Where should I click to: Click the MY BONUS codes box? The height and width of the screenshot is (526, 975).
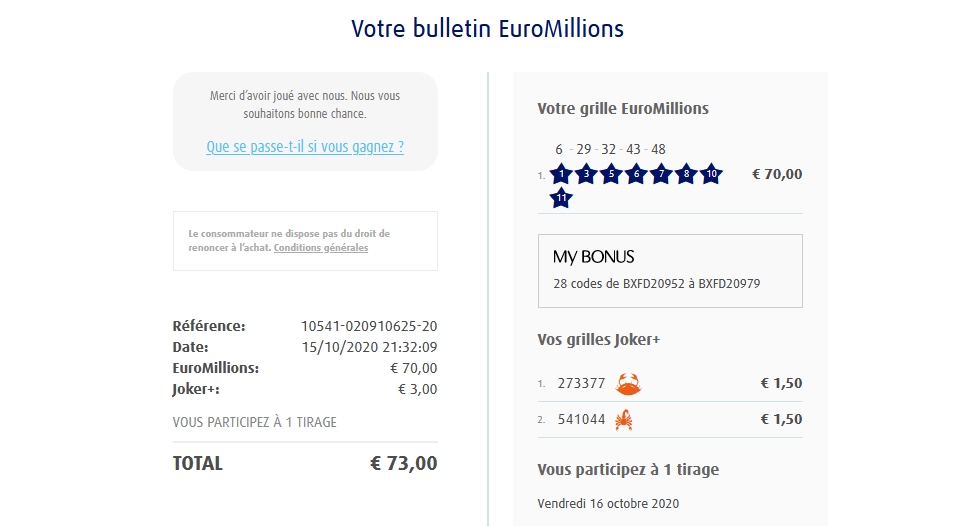[670, 271]
